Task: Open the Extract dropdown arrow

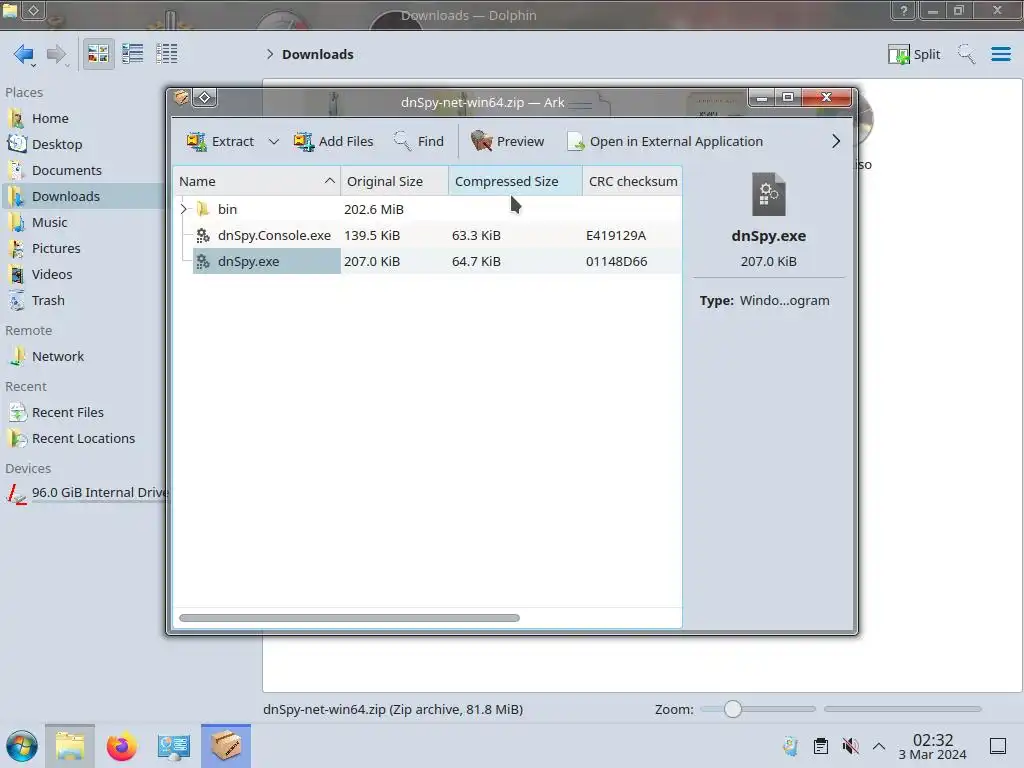Action: click(x=274, y=141)
